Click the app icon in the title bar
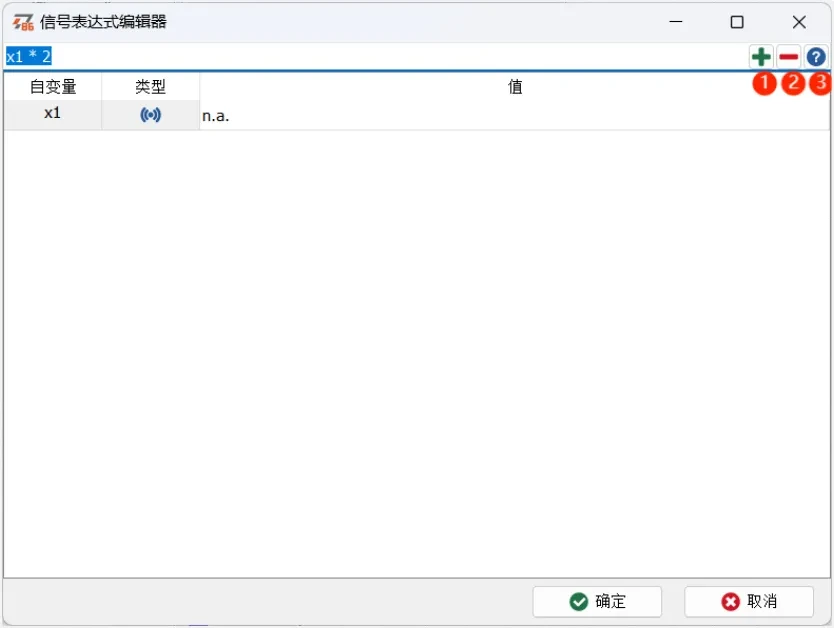 22,22
